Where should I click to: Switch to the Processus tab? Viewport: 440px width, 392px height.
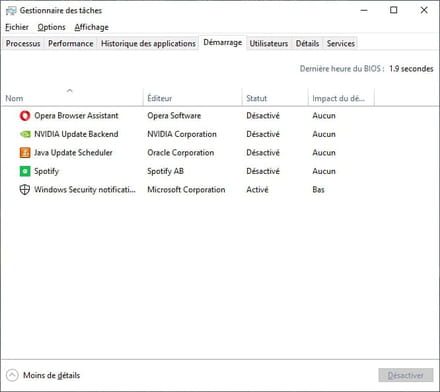click(x=23, y=44)
